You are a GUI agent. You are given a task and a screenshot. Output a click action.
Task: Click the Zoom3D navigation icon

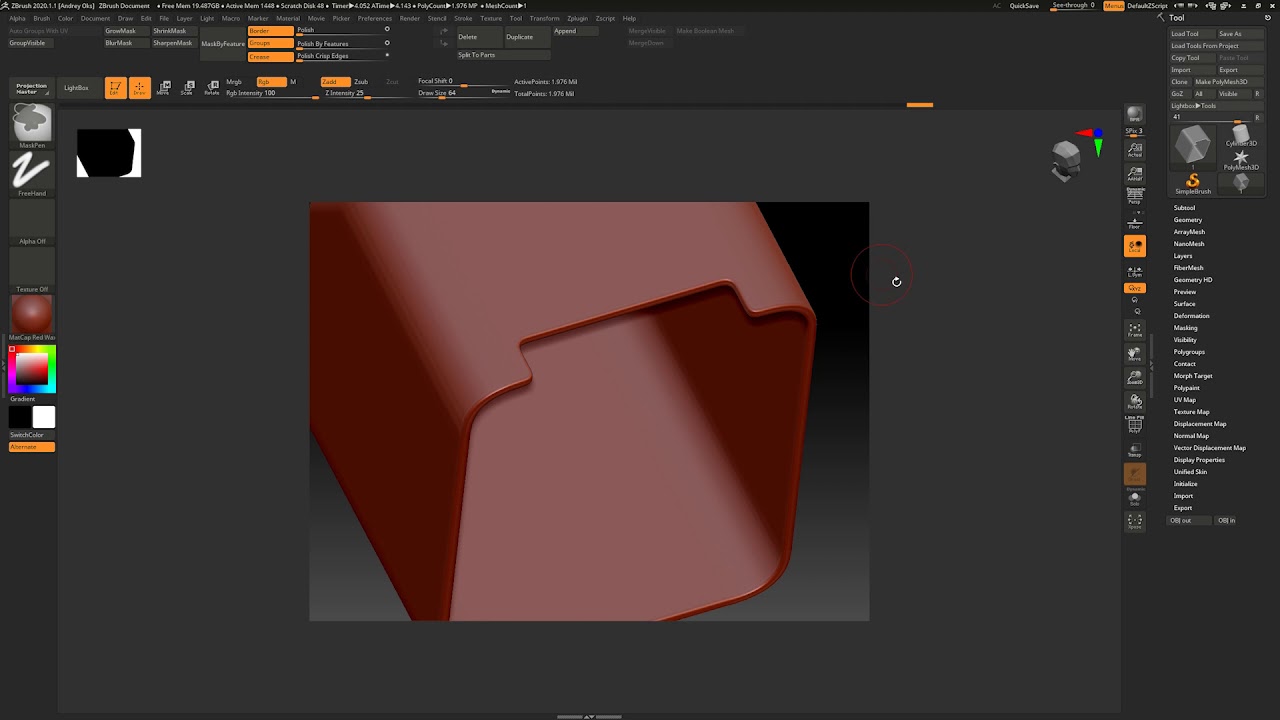[x=1134, y=377]
